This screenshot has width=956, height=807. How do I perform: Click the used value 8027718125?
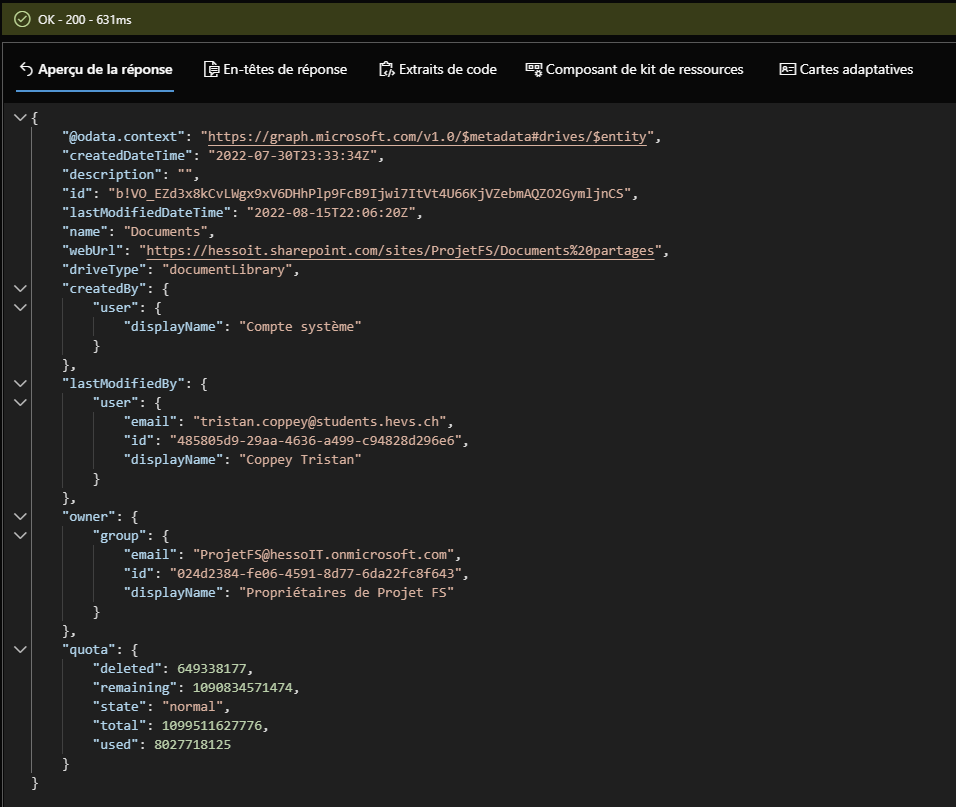tap(193, 744)
